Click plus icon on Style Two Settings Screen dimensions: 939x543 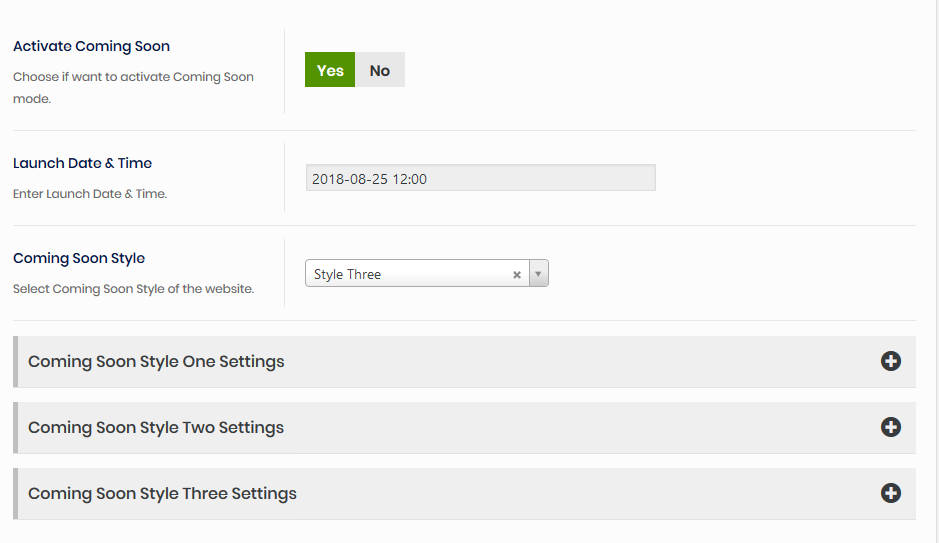890,427
